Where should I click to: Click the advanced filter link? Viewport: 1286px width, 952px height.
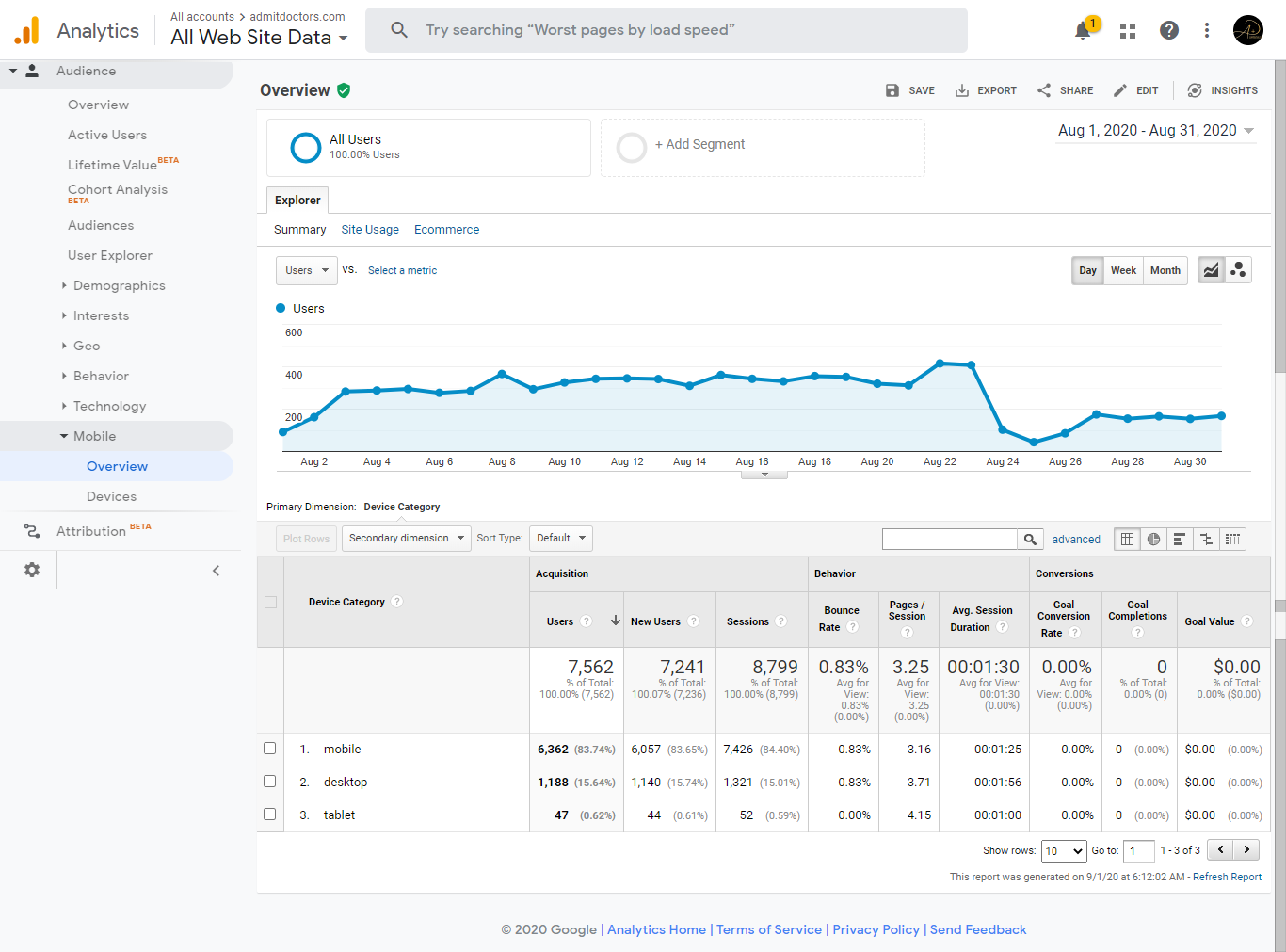(1076, 540)
